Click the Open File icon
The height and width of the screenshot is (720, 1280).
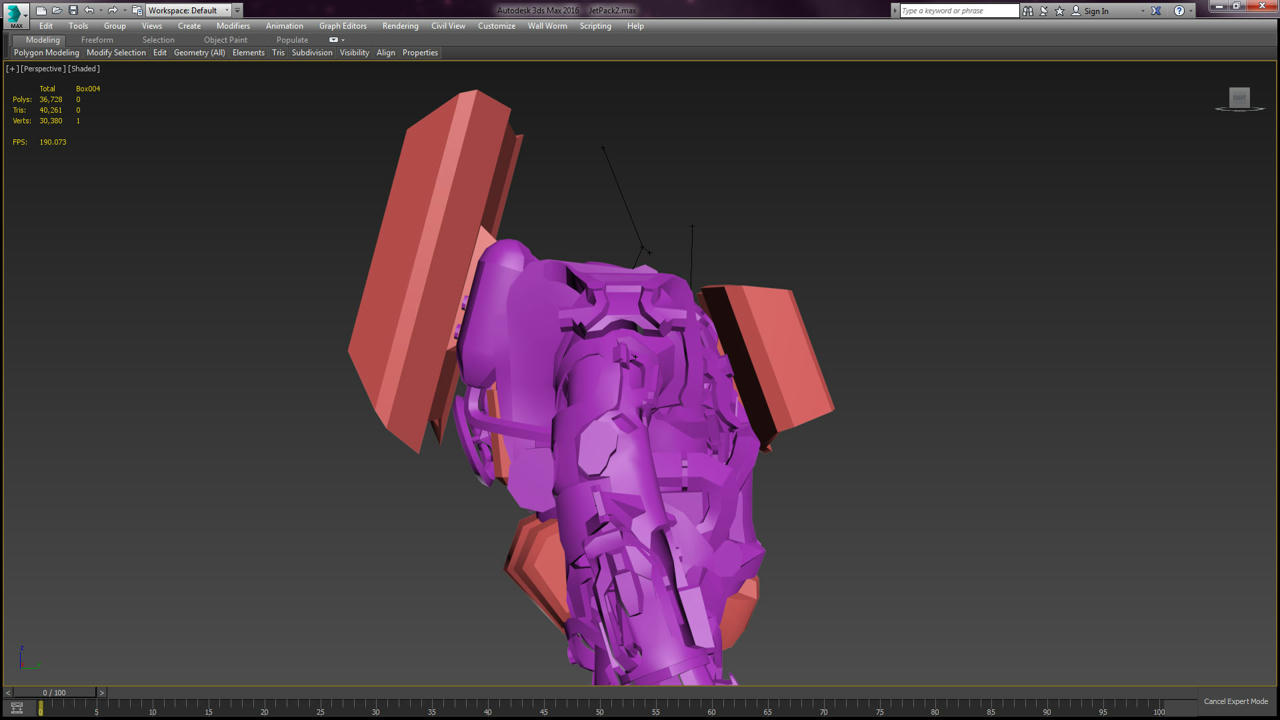(57, 10)
